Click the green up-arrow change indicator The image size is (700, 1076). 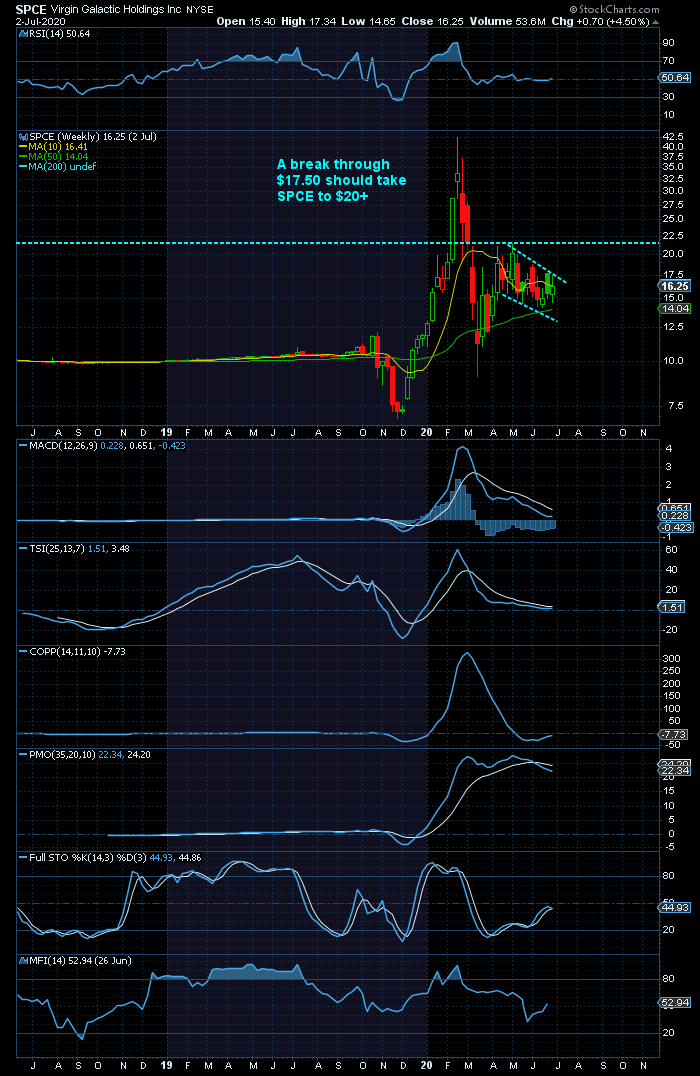click(x=655, y=22)
